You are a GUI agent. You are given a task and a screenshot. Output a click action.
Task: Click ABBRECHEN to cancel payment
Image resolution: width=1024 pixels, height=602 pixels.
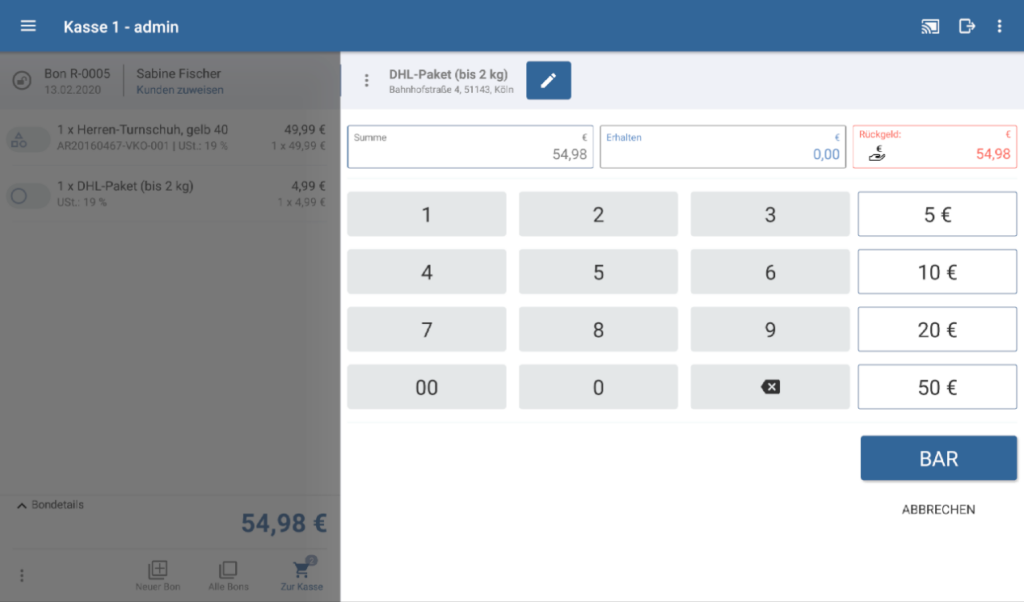pyautogui.click(x=938, y=510)
